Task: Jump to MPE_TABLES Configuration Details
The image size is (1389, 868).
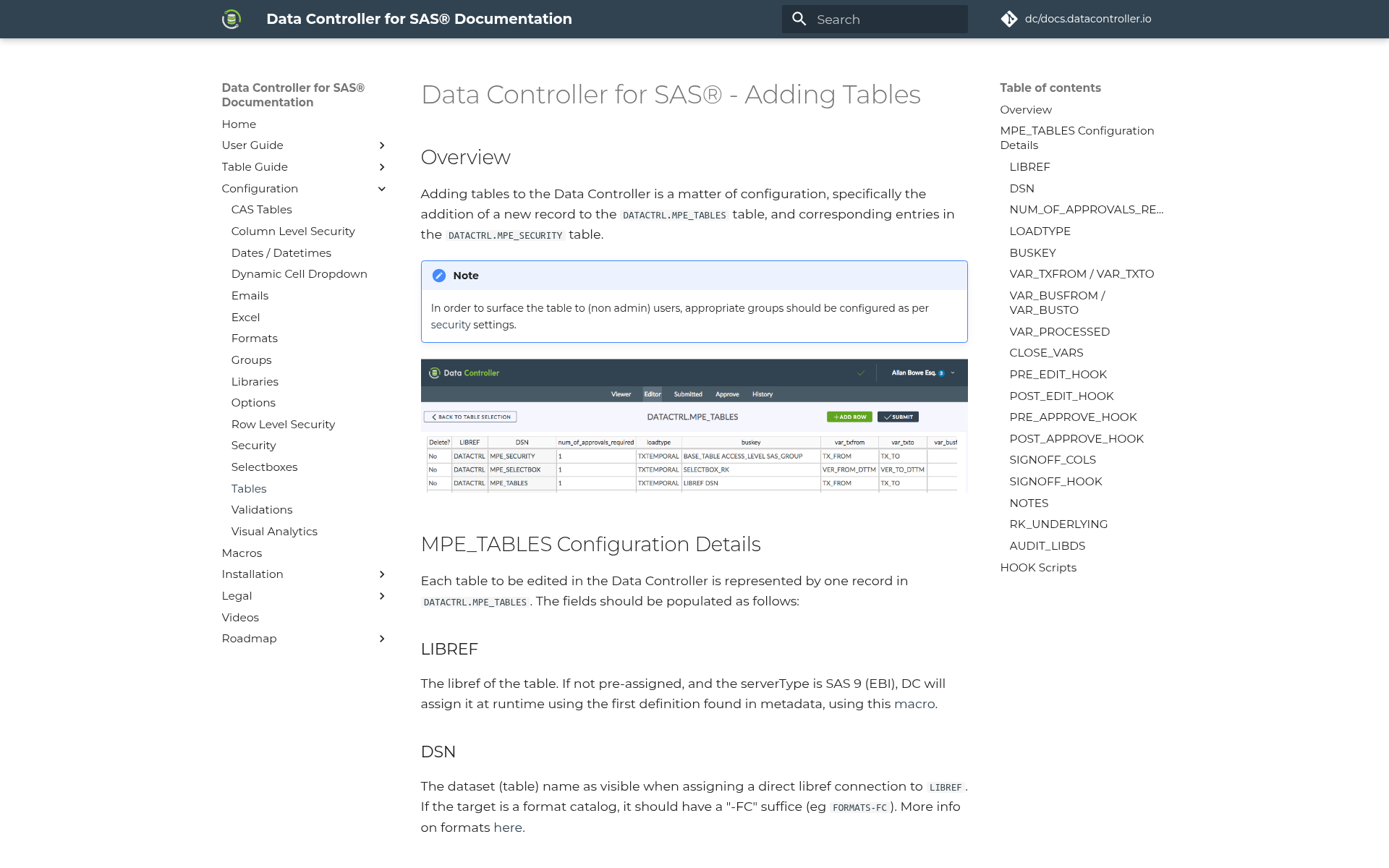Action: pyautogui.click(x=1077, y=138)
